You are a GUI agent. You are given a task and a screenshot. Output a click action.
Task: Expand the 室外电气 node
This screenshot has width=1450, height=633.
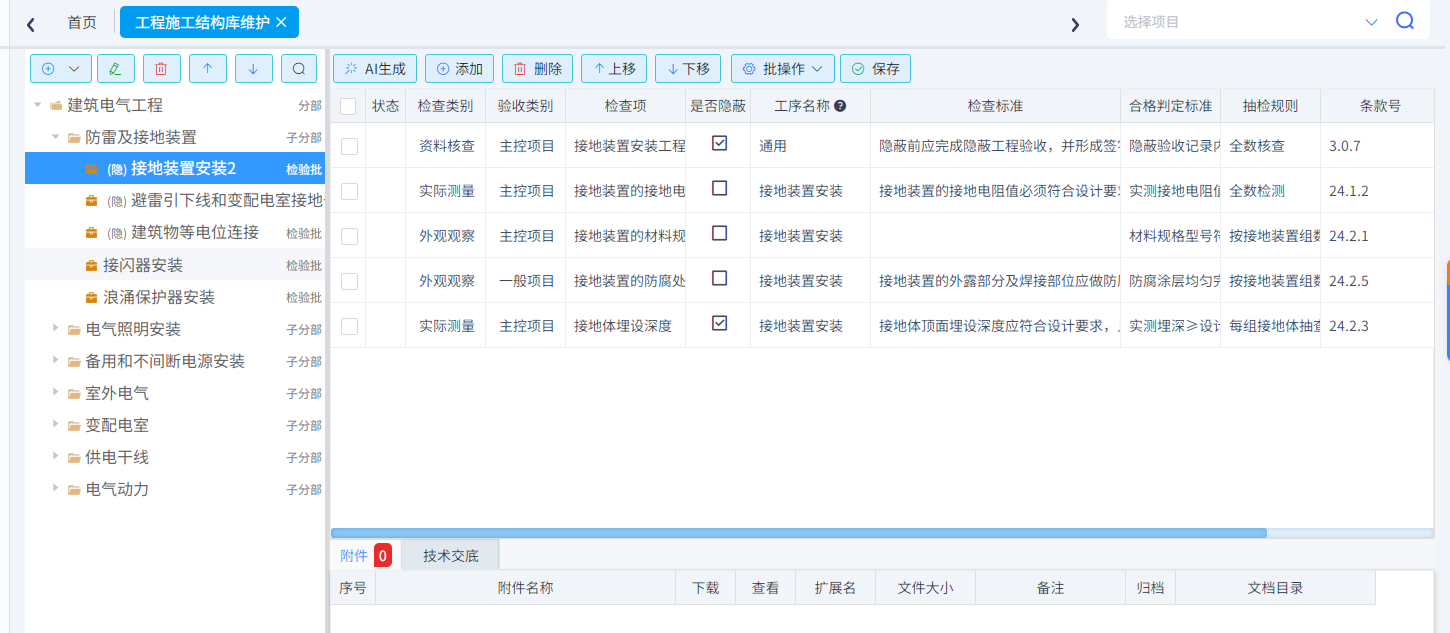pos(56,393)
